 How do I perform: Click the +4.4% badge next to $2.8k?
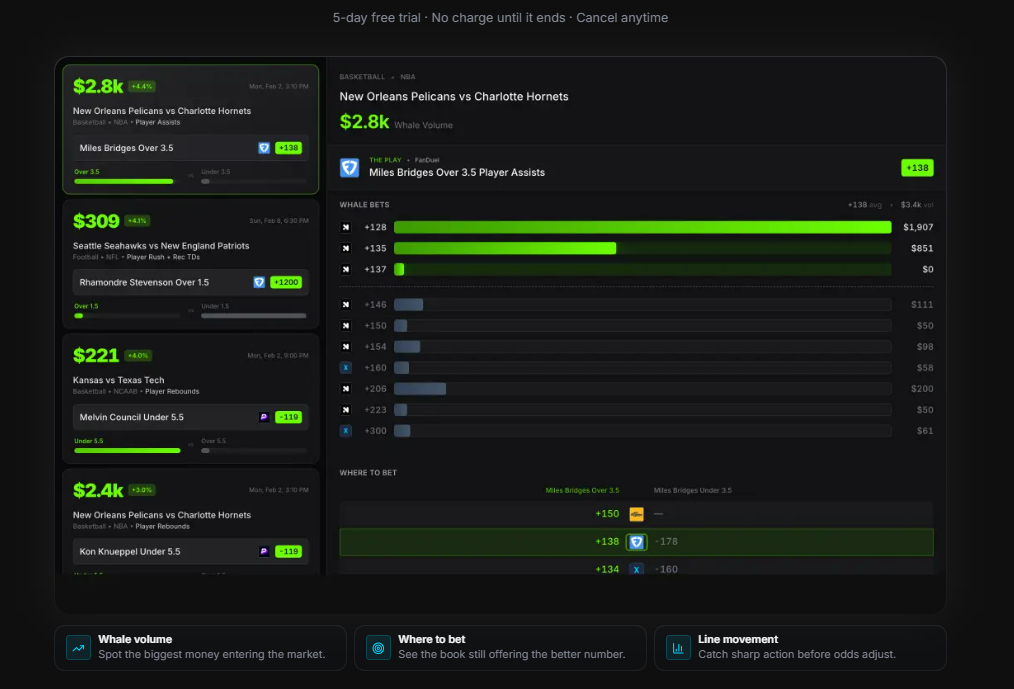tap(142, 87)
